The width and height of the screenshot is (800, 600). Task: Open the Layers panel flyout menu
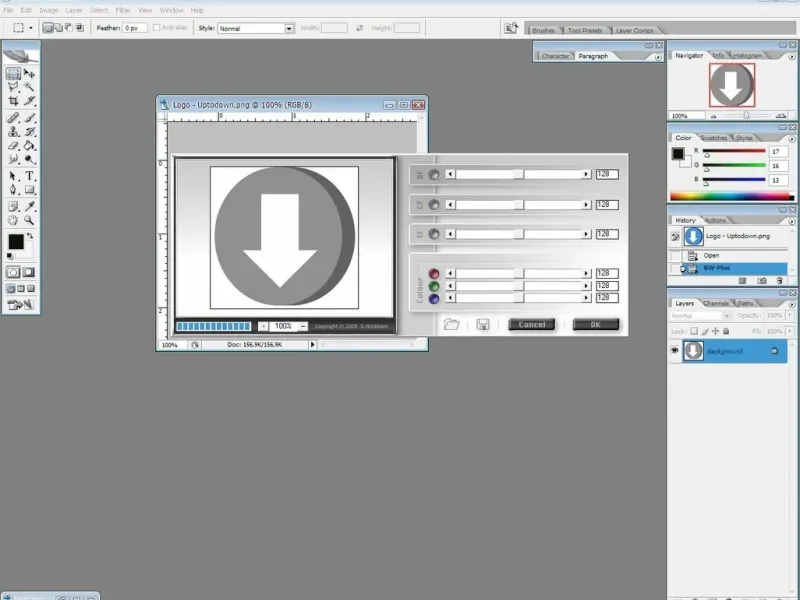[791, 304]
